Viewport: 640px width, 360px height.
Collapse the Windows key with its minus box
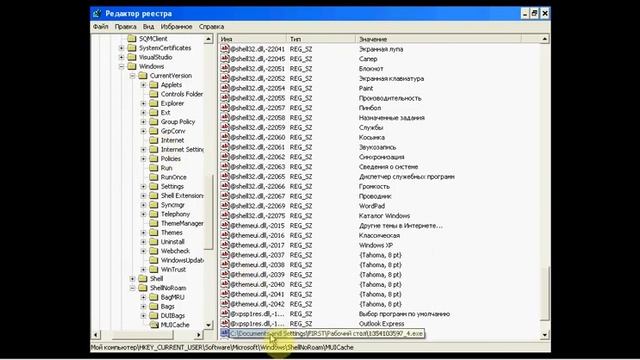(x=122, y=66)
